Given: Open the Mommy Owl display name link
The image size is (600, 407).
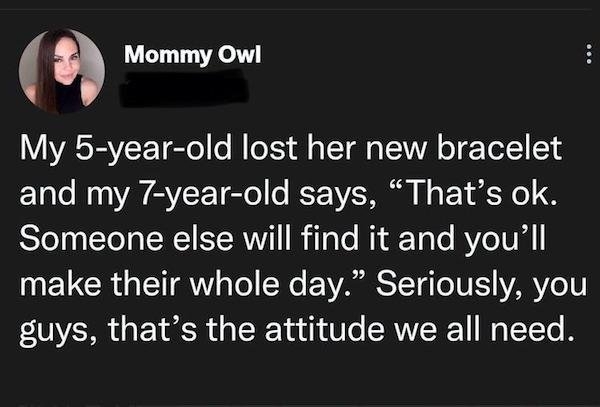Looking at the screenshot, I should tap(193, 55).
